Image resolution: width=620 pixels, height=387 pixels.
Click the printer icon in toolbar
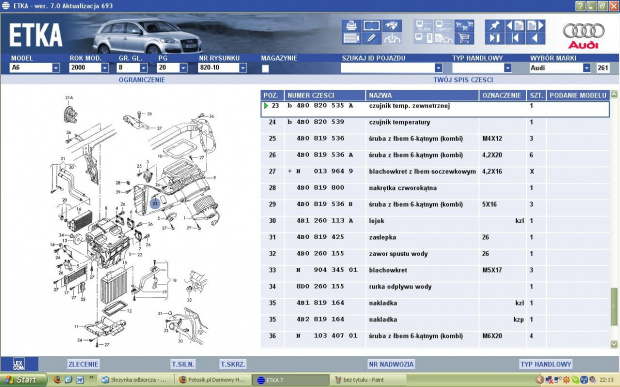[351, 26]
